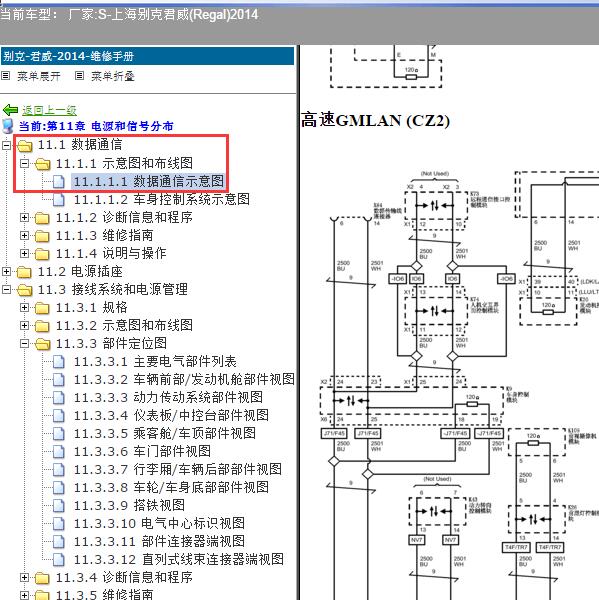This screenshot has width=599, height=600.
Task: Open 11.3.3.4 仪表板/中控台部件视图
Action: pyautogui.click(x=171, y=415)
